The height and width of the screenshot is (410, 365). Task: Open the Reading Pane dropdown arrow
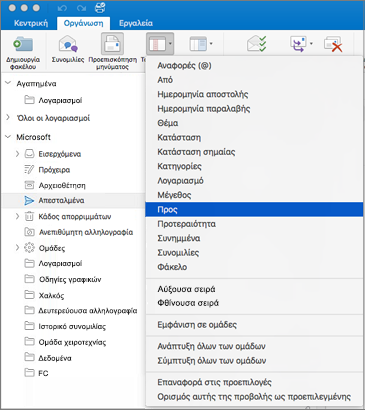[211, 44]
